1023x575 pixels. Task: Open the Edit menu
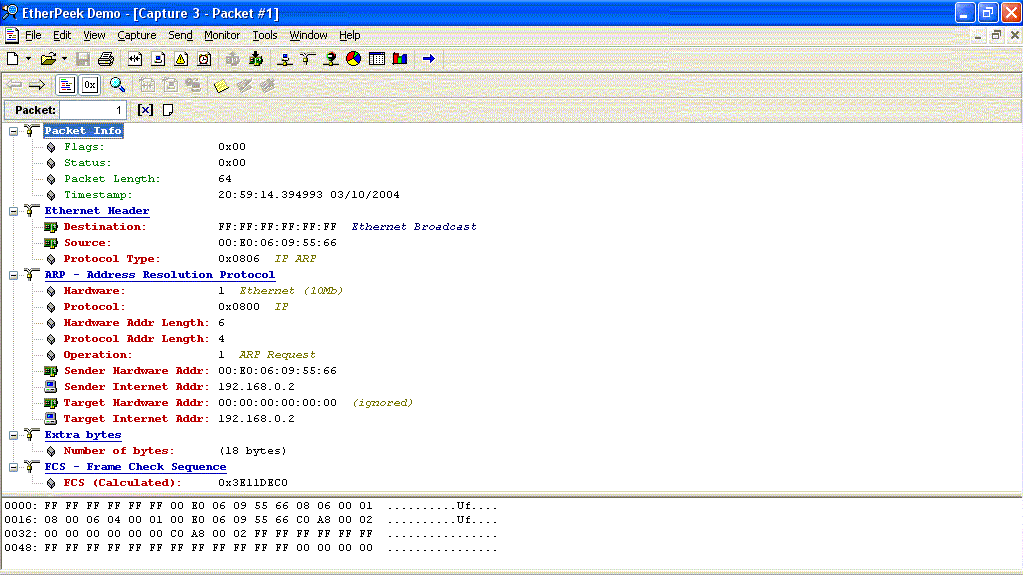click(x=62, y=35)
